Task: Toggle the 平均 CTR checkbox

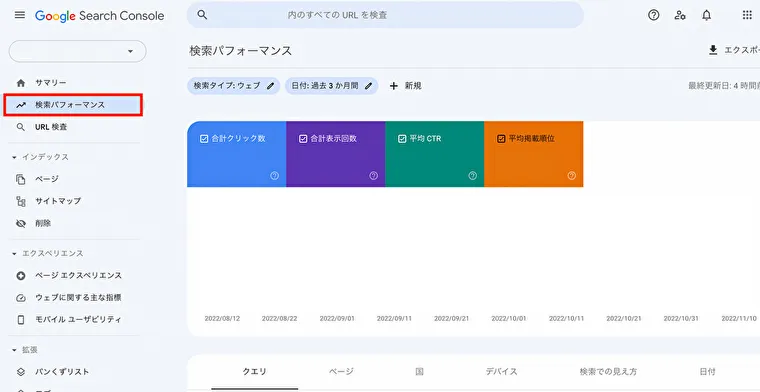Action: (402, 139)
